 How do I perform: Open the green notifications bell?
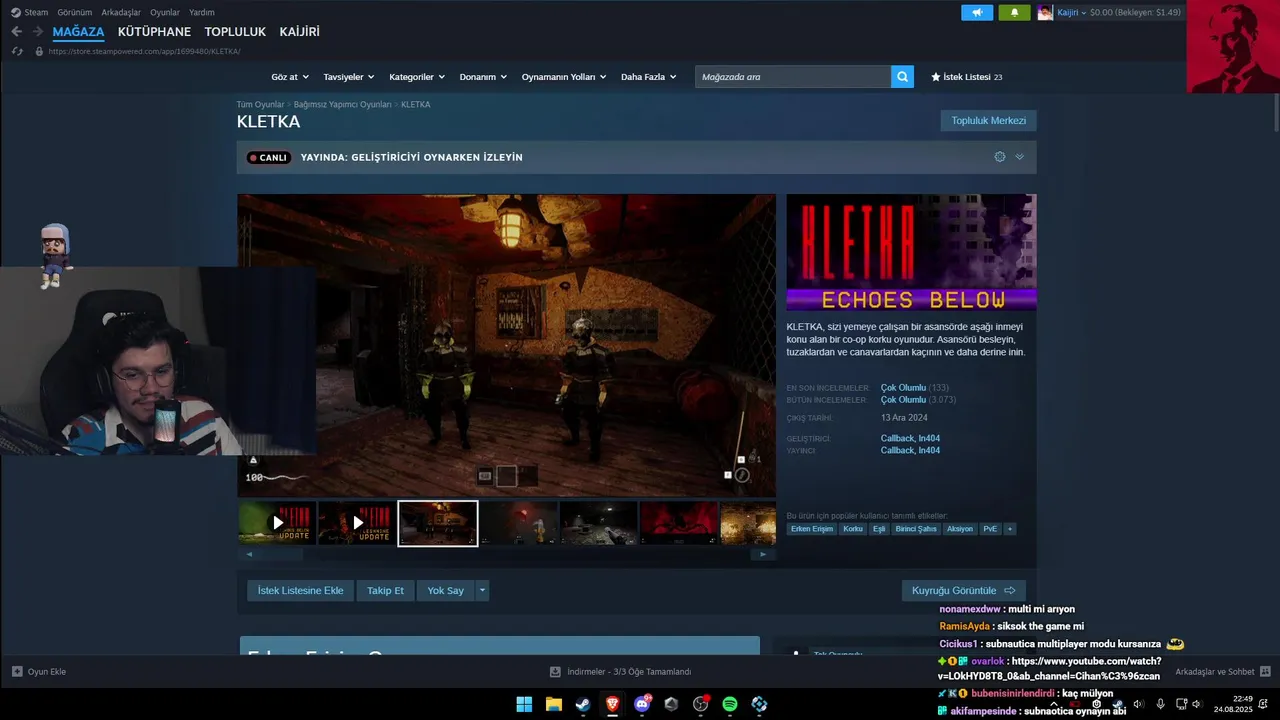click(1014, 12)
